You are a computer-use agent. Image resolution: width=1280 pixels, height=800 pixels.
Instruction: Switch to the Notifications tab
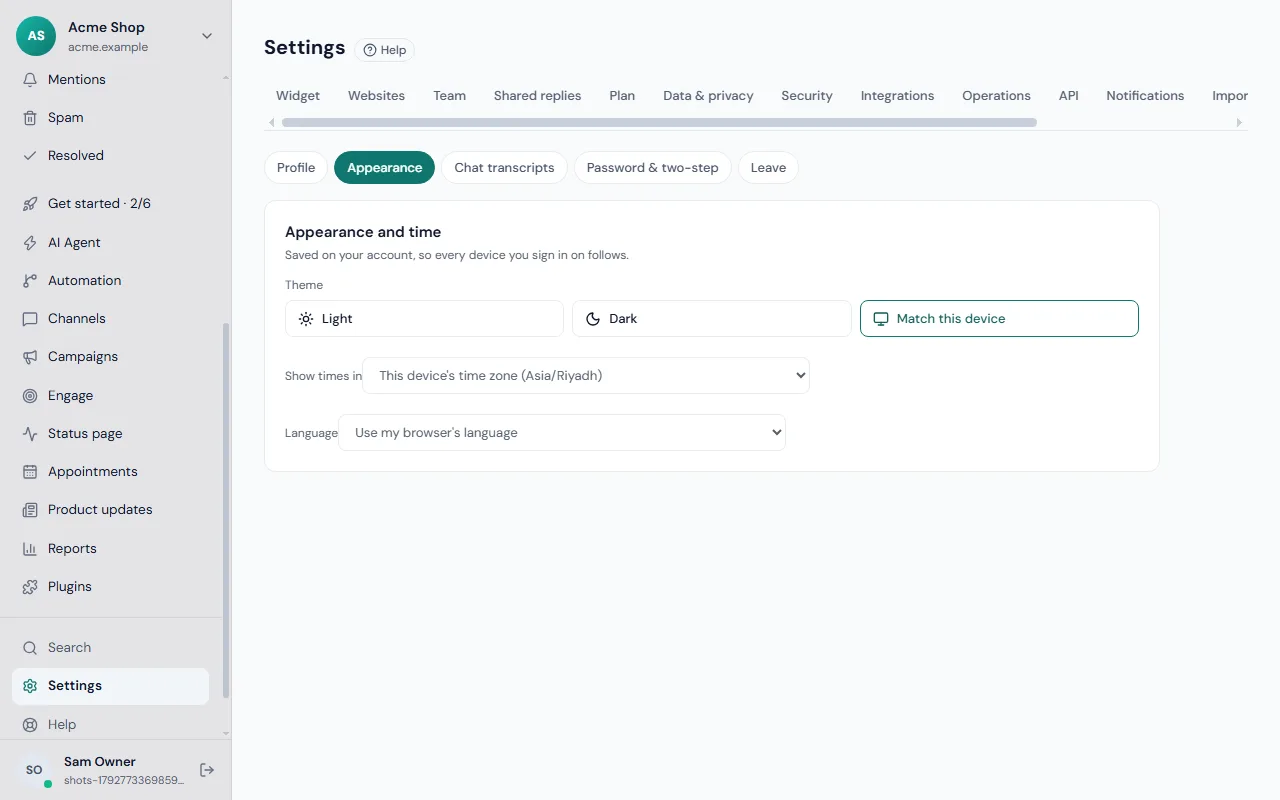click(1145, 95)
